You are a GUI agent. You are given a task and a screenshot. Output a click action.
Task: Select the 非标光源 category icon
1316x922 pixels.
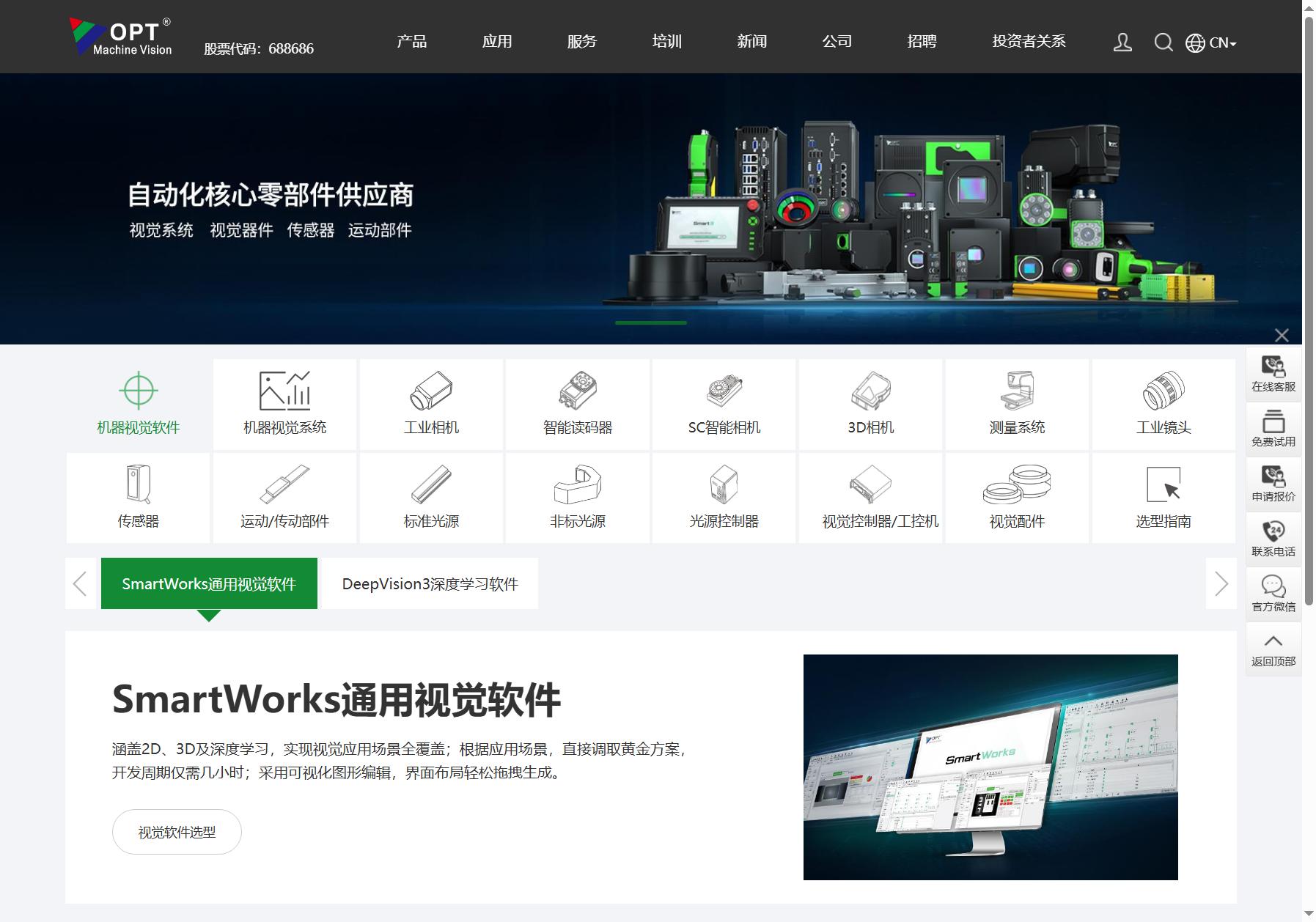pos(578,498)
